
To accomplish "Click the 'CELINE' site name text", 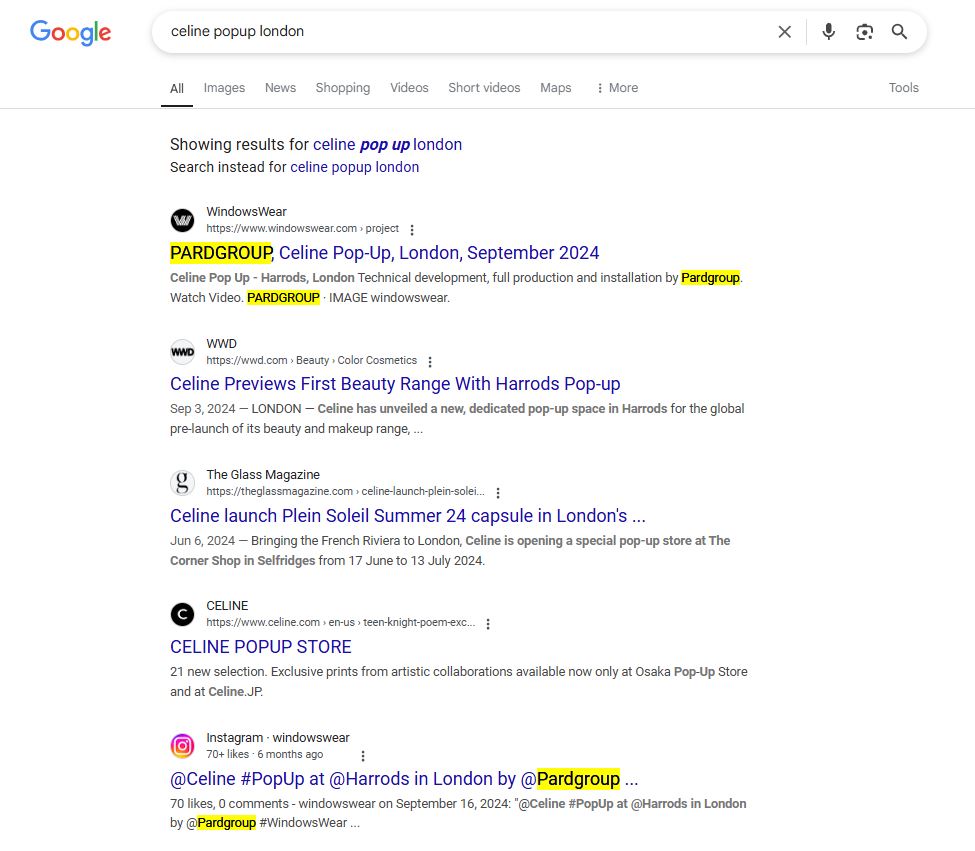I will pyautogui.click(x=227, y=606).
